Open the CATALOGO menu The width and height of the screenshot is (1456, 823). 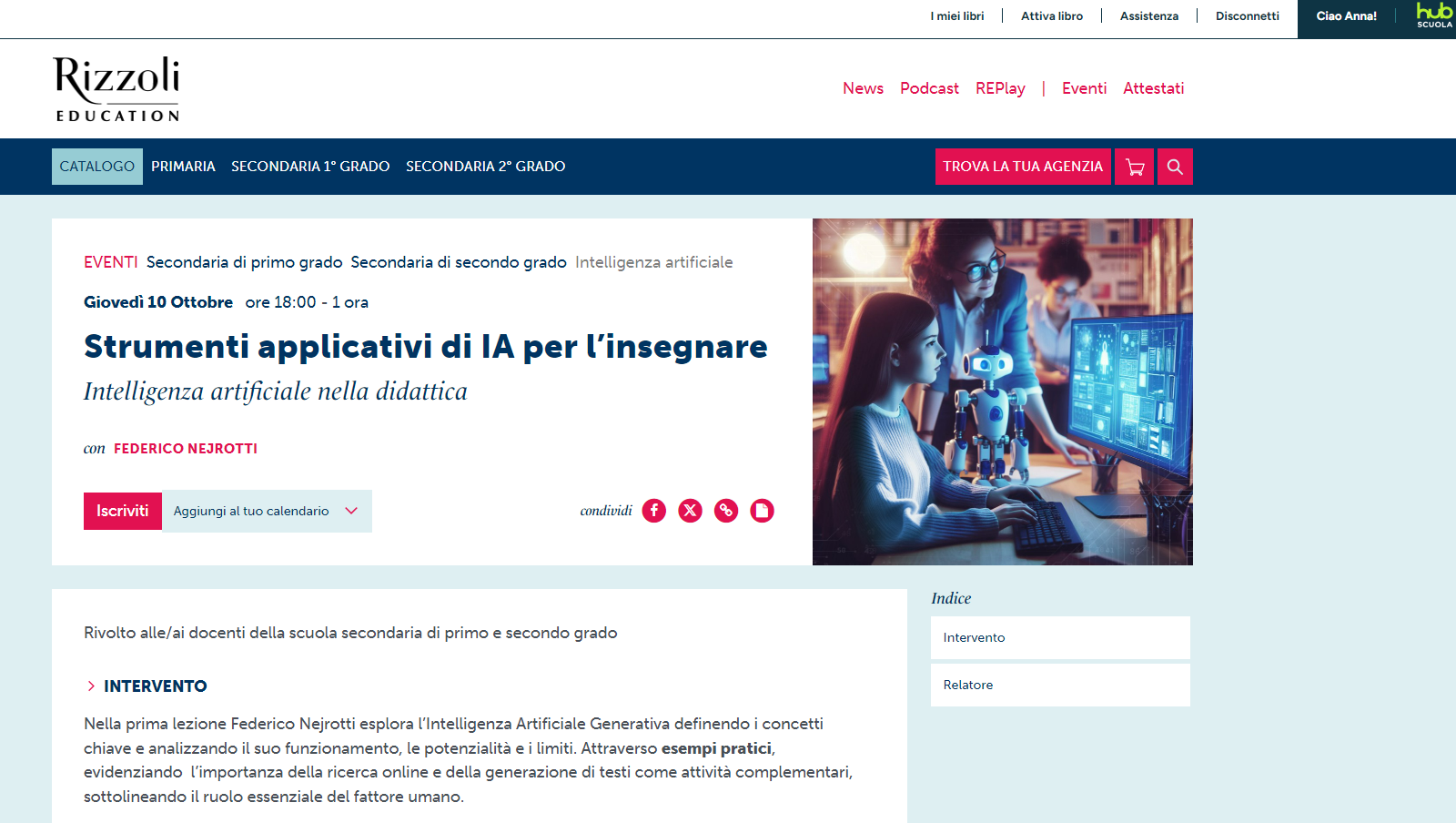coord(97,167)
